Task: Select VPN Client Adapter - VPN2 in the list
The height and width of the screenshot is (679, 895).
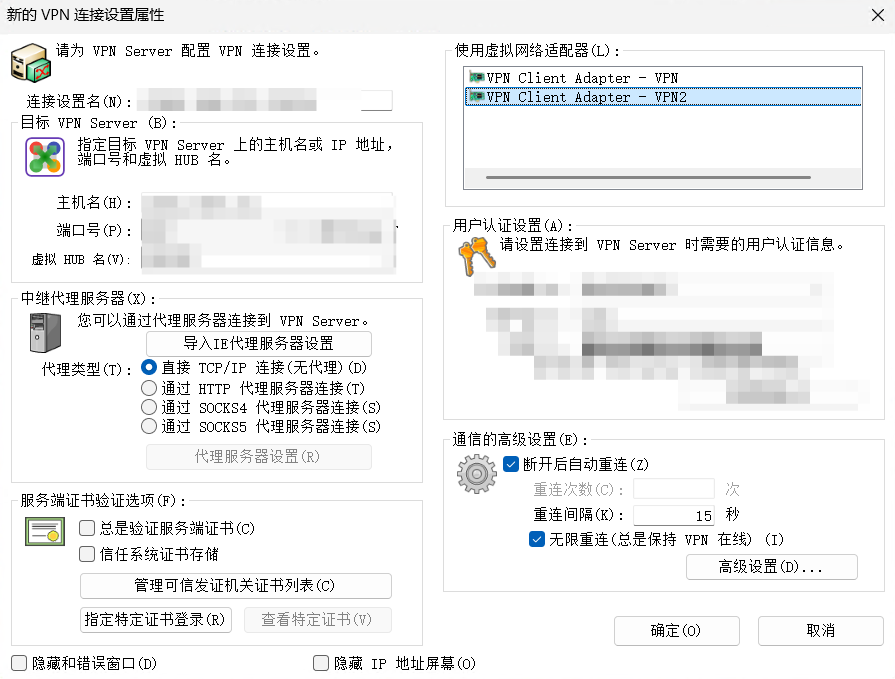Action: coord(600,97)
